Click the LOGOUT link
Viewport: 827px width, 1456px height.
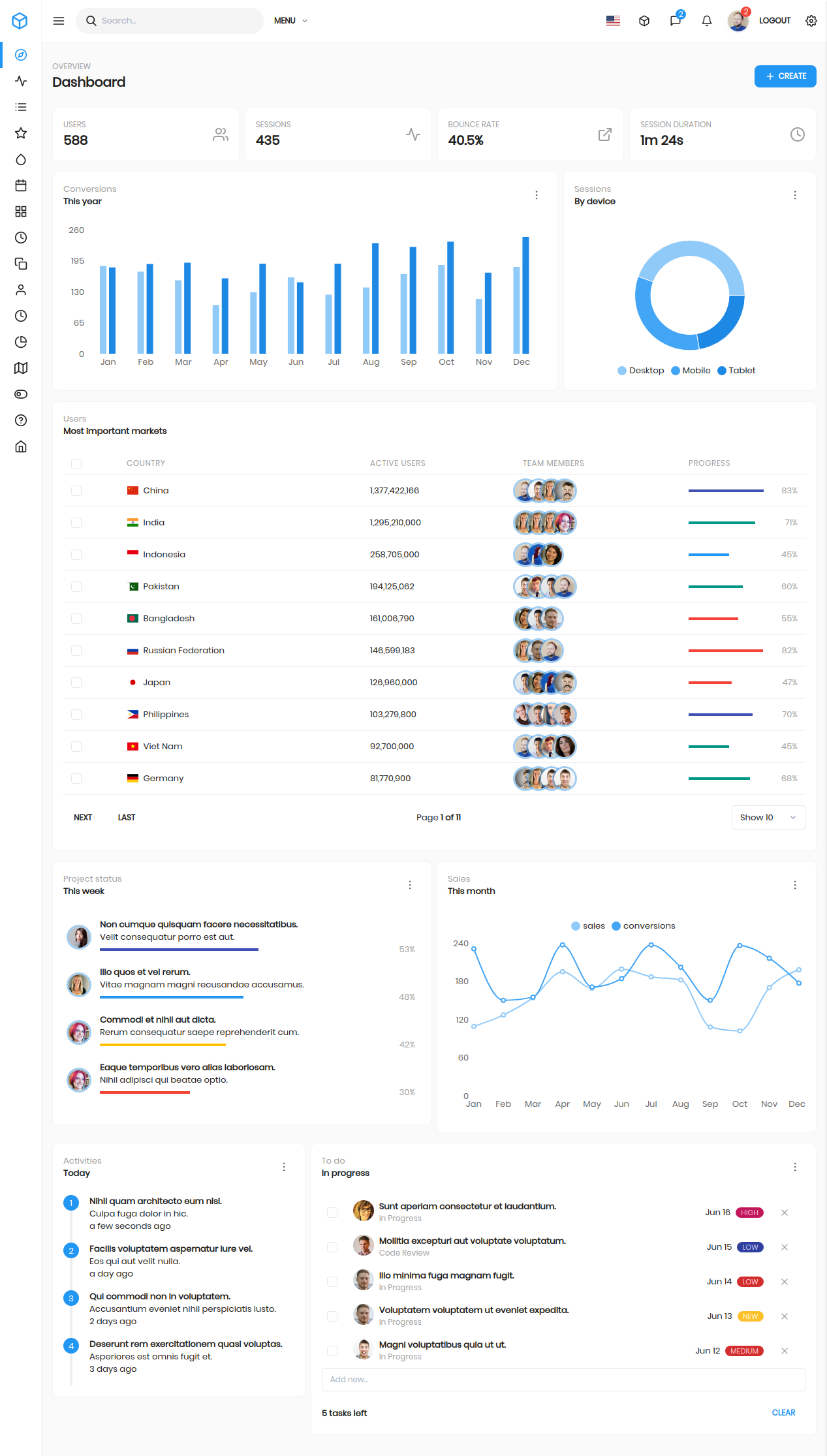click(x=775, y=21)
